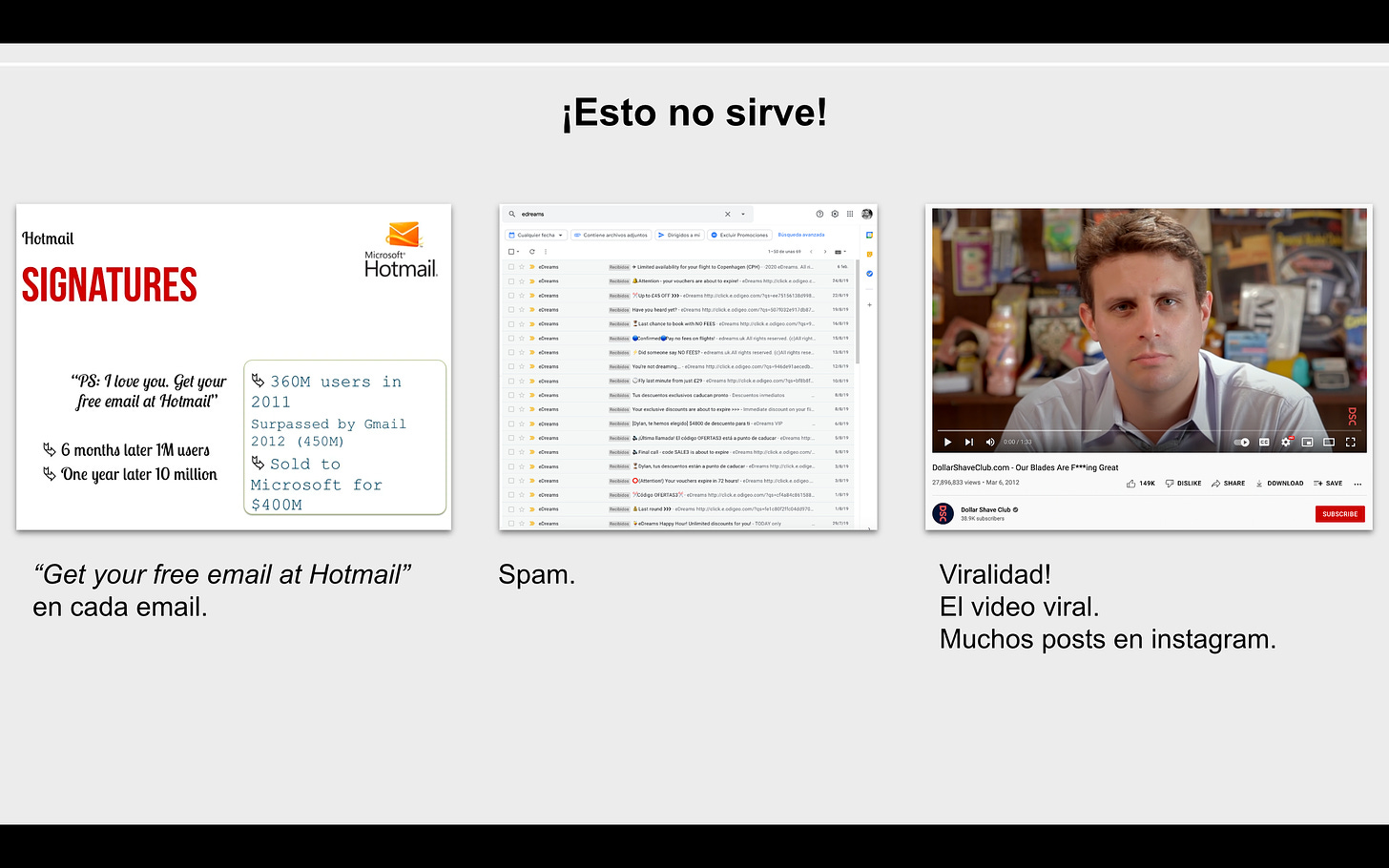Go fullscreen on the YouTube video
This screenshot has width=1389, height=868.
pyautogui.click(x=1350, y=442)
